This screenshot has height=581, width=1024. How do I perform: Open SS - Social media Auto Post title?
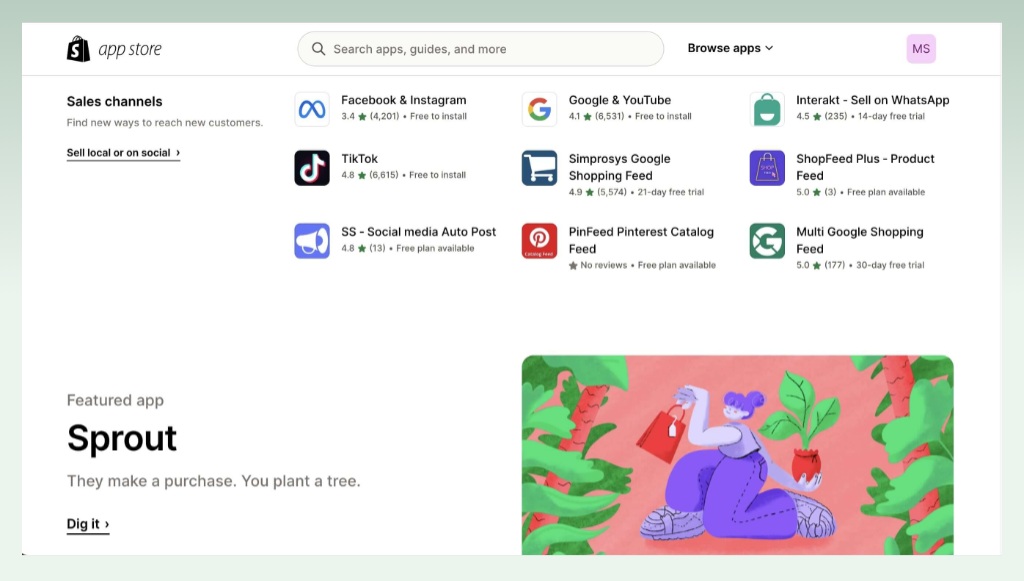[419, 232]
